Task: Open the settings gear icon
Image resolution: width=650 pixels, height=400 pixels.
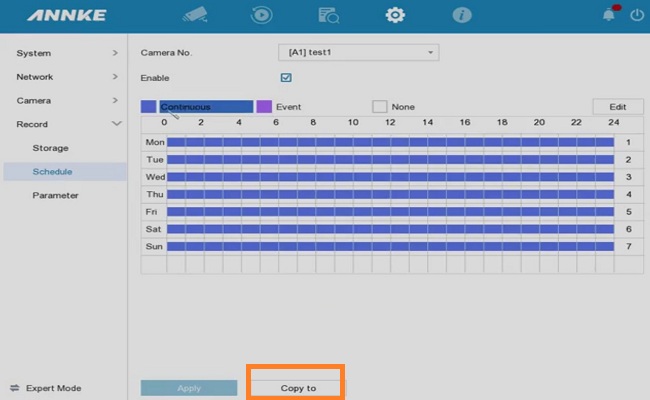Action: pos(395,15)
